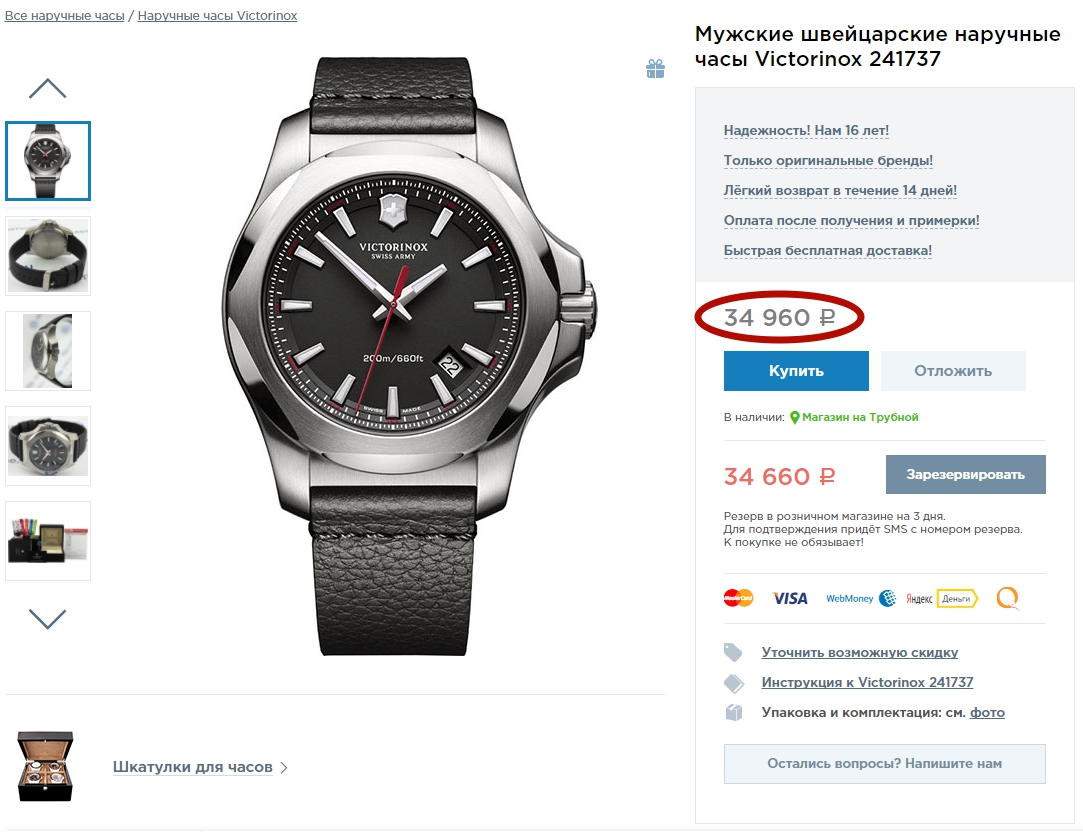This screenshot has width=1083, height=832.
Task: Go to 'Все наручные часы' breadcrumb
Action: (65, 16)
